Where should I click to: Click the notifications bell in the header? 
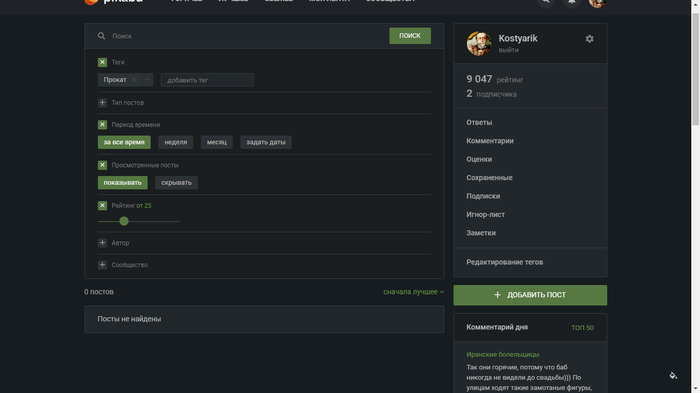tap(571, 2)
